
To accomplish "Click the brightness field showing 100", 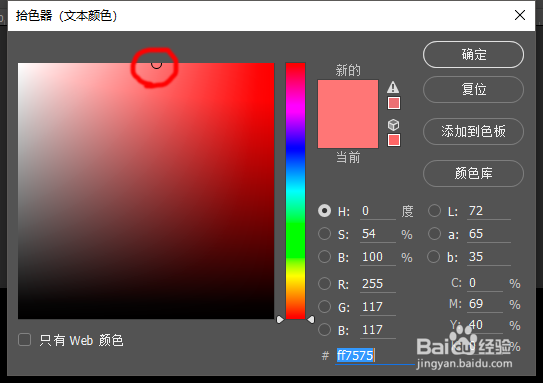I will pos(378,257).
